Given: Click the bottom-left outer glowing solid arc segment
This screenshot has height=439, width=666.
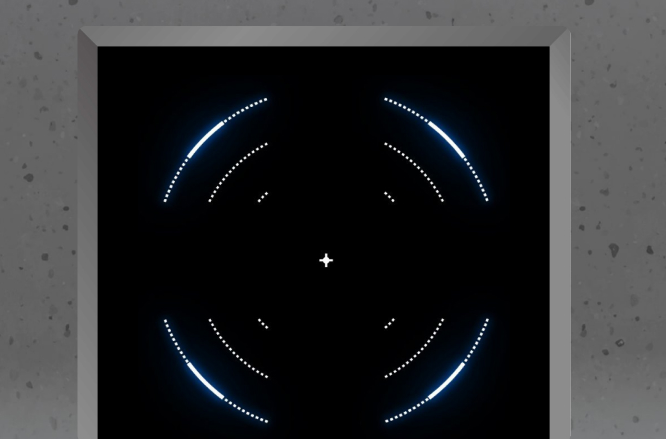Looking at the screenshot, I should [x=205, y=380].
